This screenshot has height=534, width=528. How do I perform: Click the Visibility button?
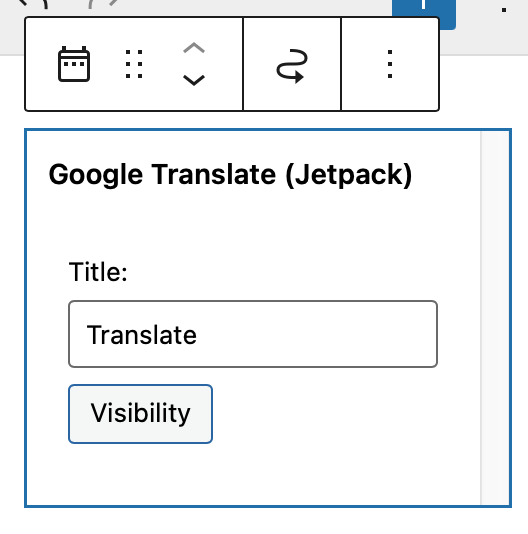140,414
